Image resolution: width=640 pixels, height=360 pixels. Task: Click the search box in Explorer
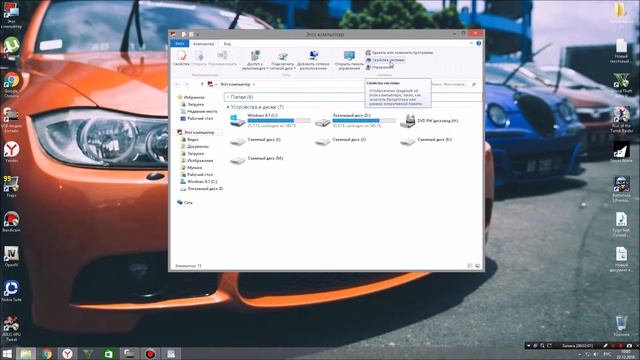click(x=455, y=84)
